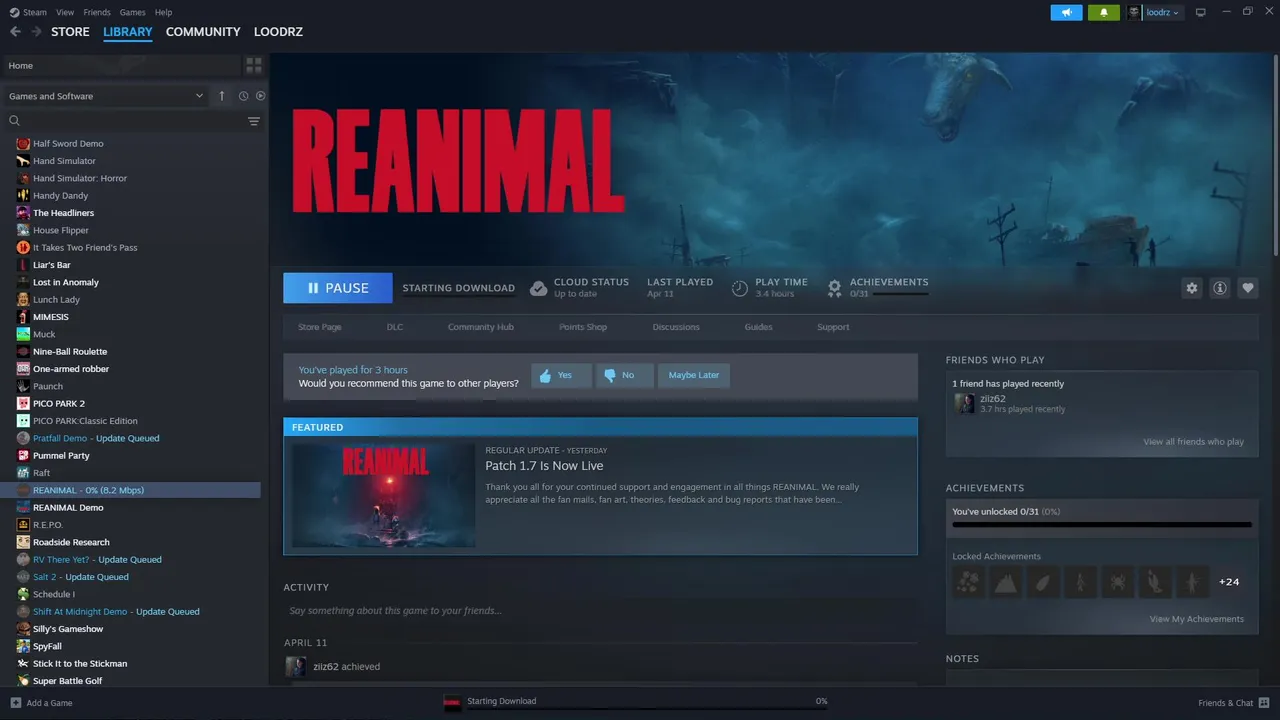Image resolution: width=1280 pixels, height=720 pixels.
Task: Click the Cloud Status icon
Action: tap(538, 288)
